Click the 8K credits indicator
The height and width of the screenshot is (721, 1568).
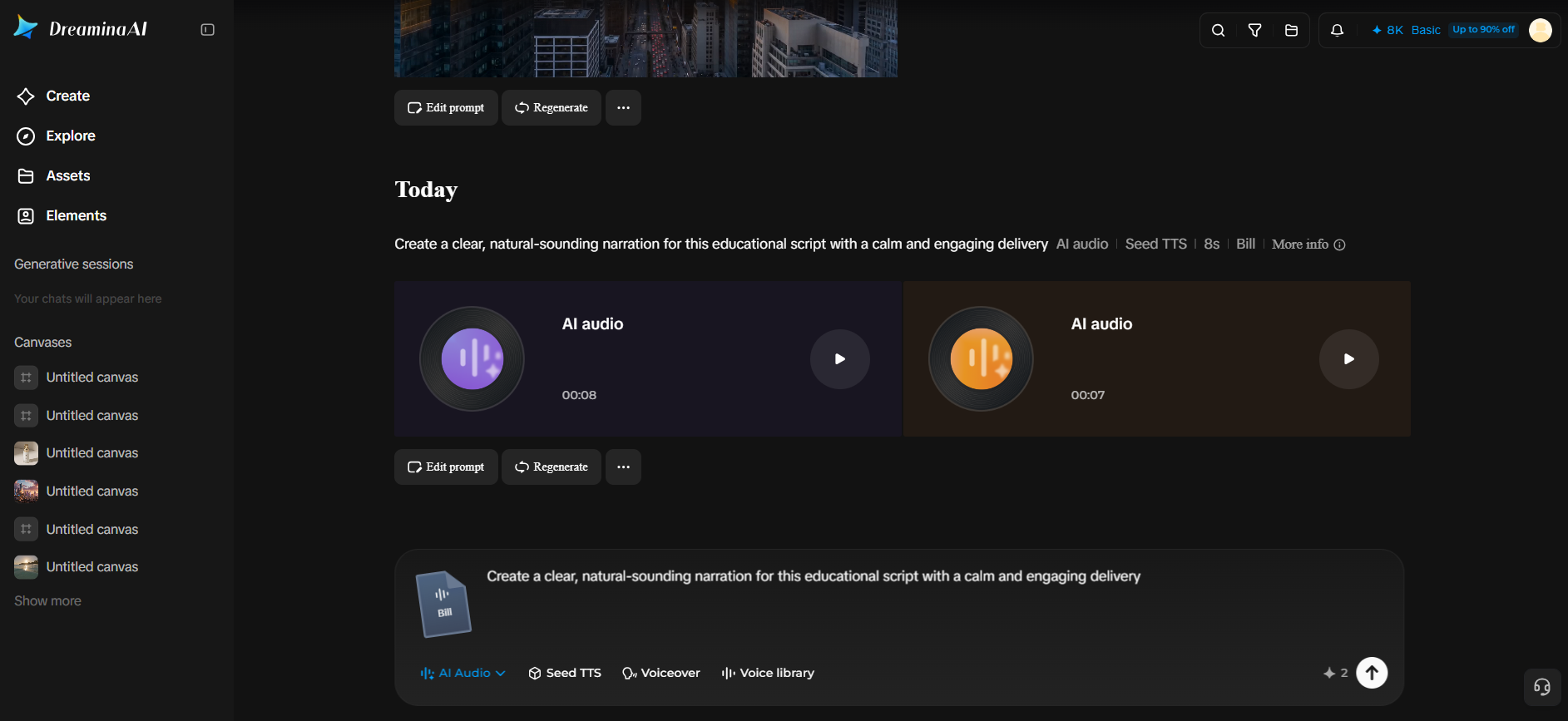1387,30
